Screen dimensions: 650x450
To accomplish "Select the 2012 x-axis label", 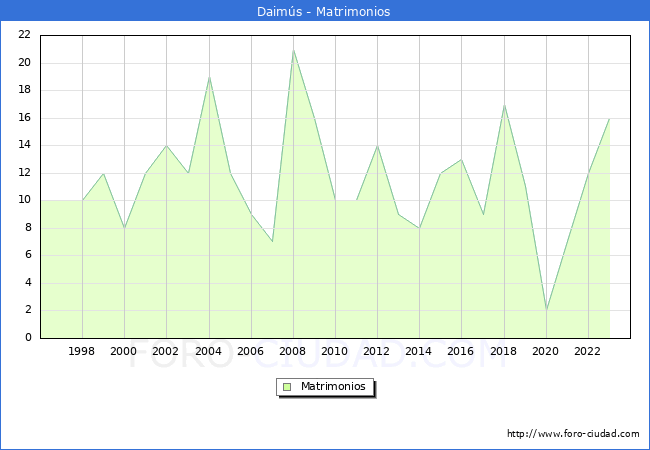I will coord(377,351).
